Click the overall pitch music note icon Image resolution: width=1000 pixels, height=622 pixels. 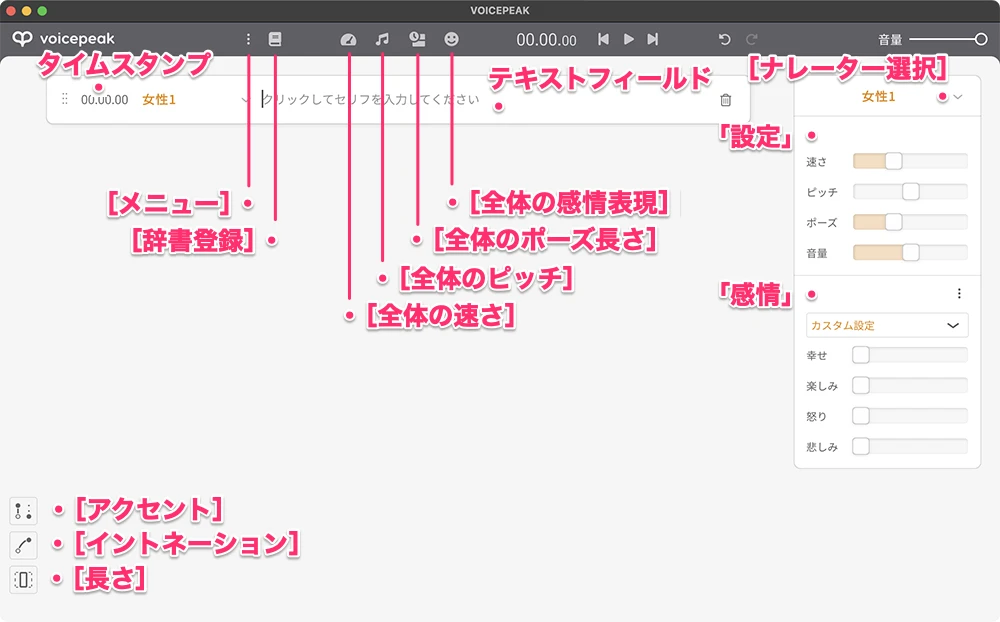382,40
